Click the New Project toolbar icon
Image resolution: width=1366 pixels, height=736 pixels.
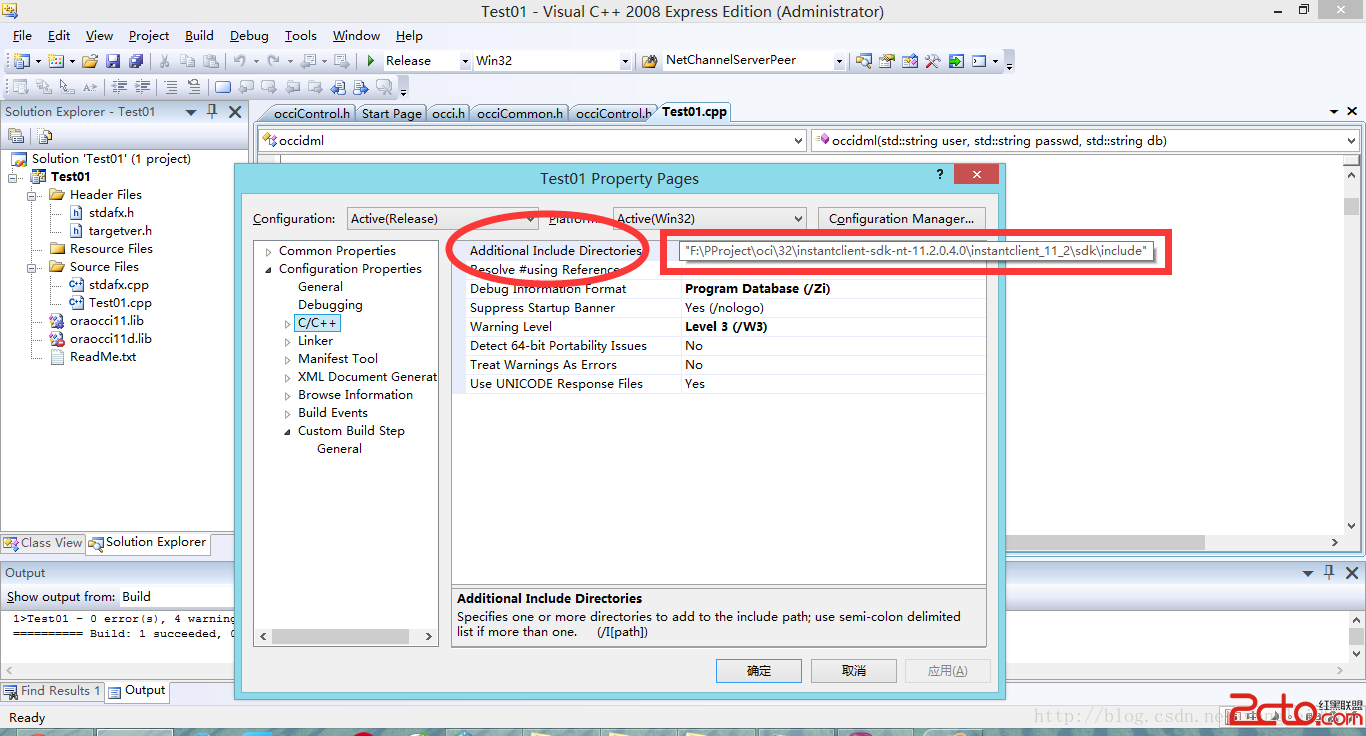pos(20,61)
